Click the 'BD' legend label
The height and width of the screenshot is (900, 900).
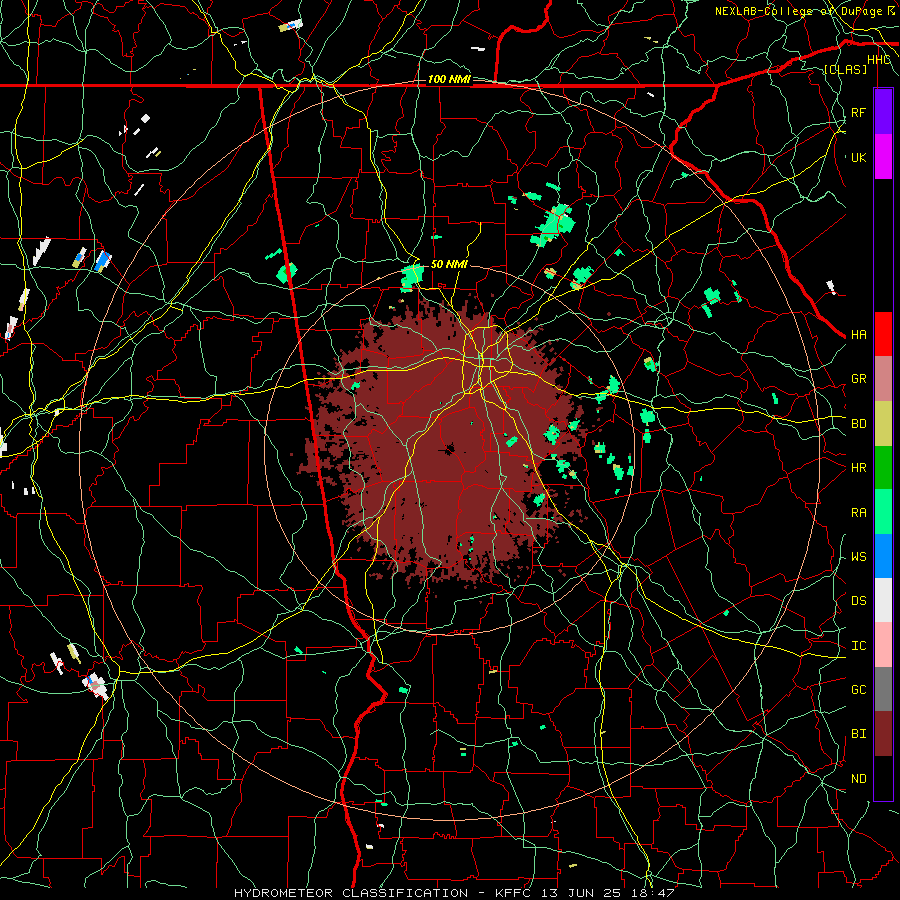tap(858, 424)
